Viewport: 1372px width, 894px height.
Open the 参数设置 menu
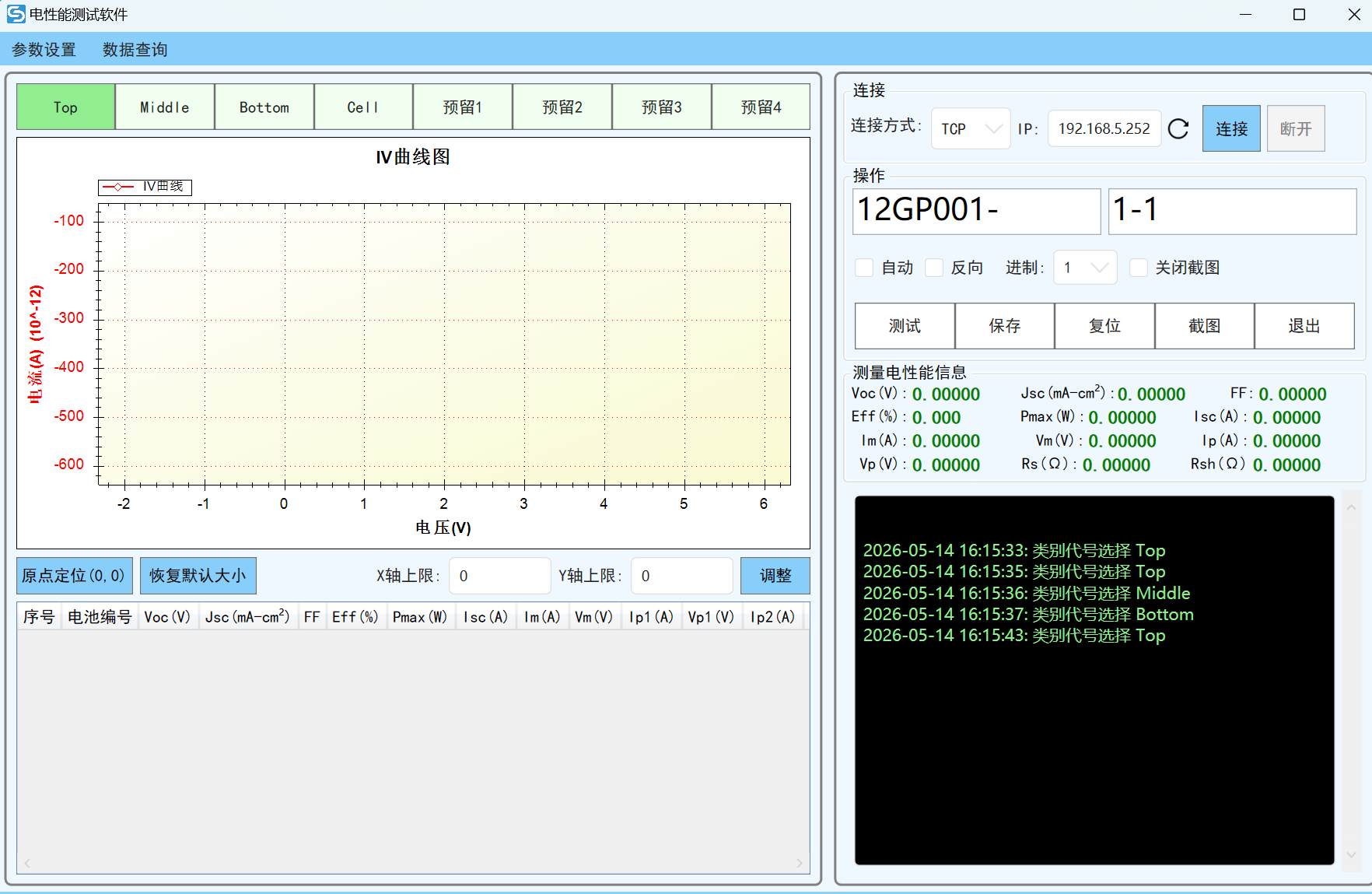pyautogui.click(x=44, y=50)
